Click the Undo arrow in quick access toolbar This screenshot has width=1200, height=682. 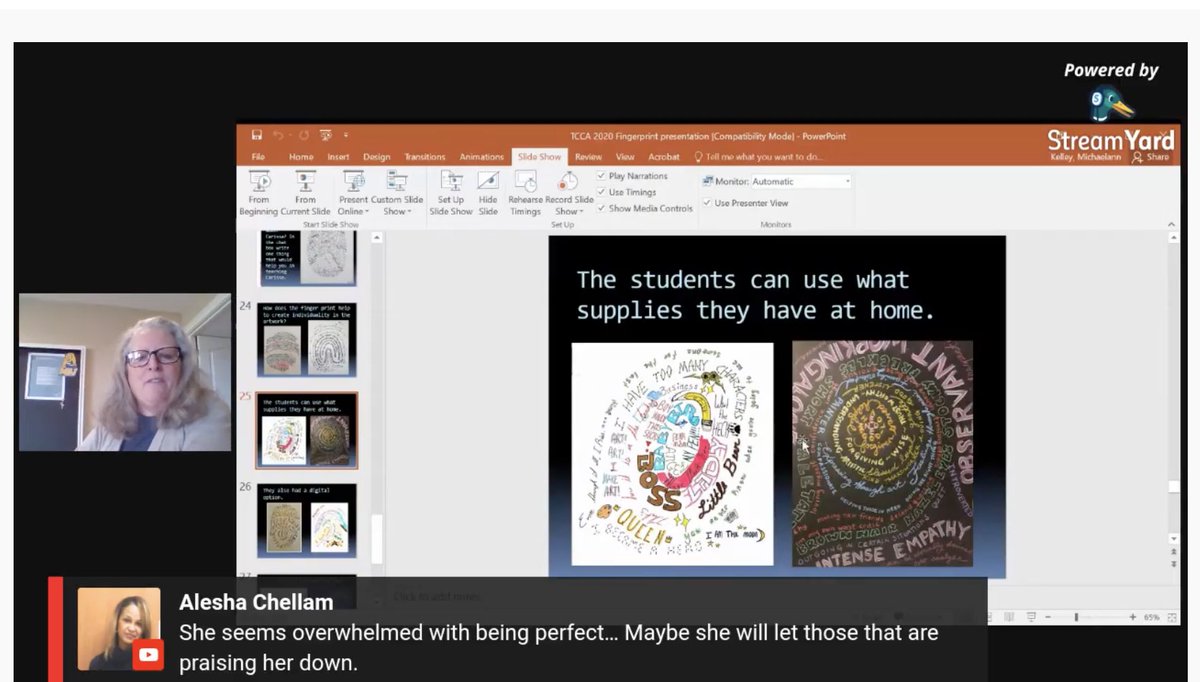tap(280, 135)
